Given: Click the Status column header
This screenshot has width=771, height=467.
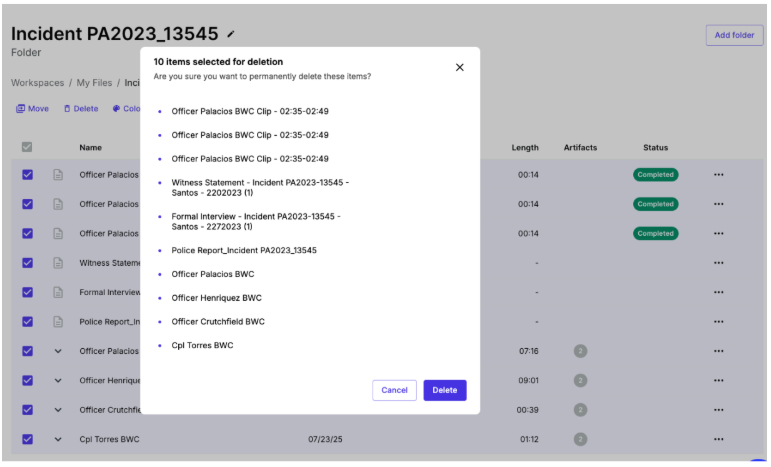Looking at the screenshot, I should tap(655, 147).
